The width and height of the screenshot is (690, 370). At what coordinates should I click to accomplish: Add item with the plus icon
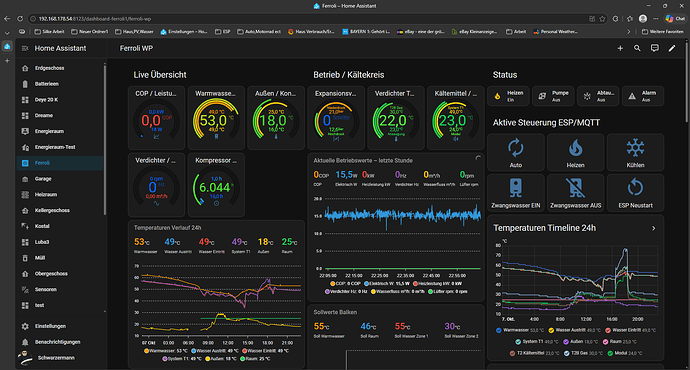point(620,48)
